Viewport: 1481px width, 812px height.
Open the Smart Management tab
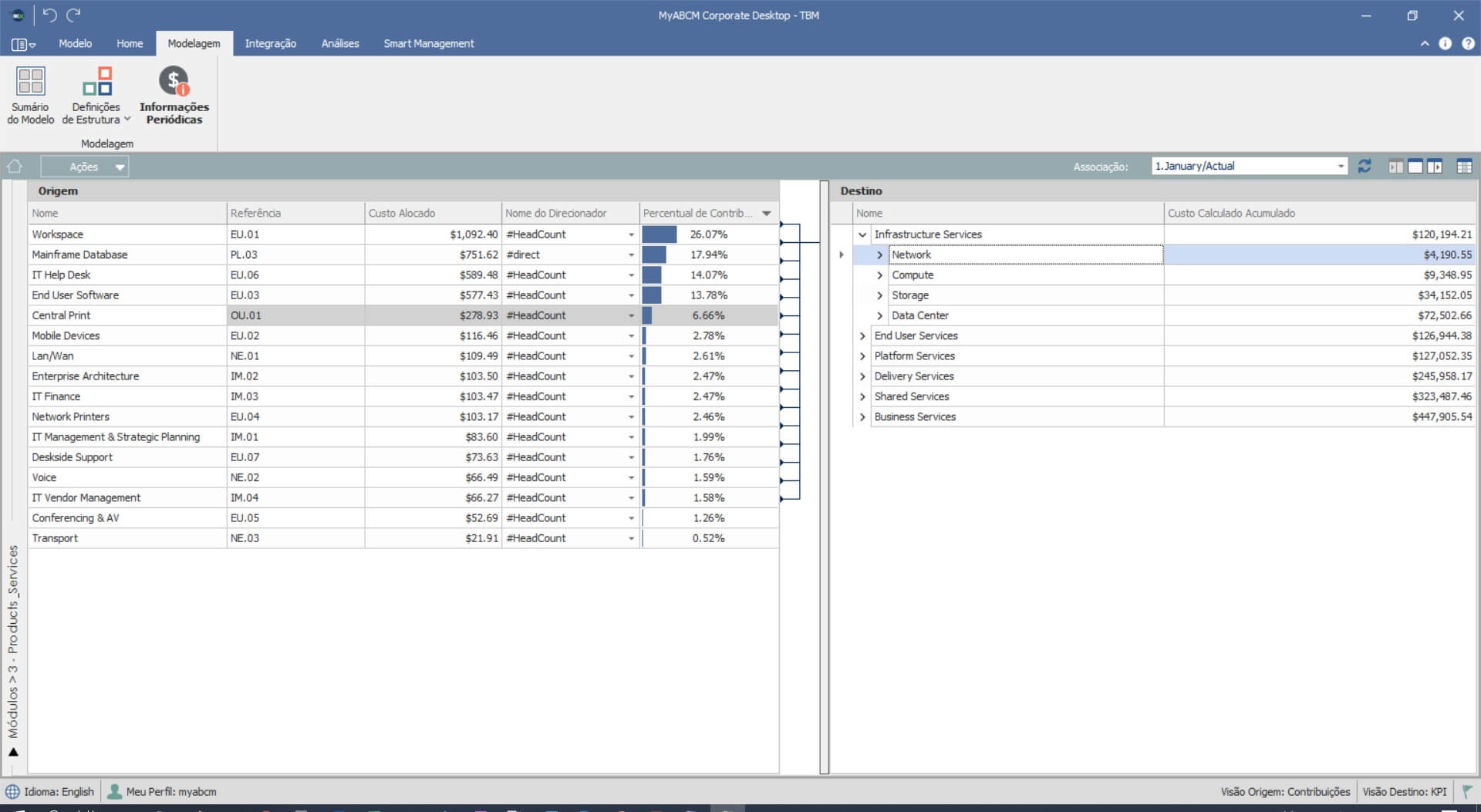point(429,44)
